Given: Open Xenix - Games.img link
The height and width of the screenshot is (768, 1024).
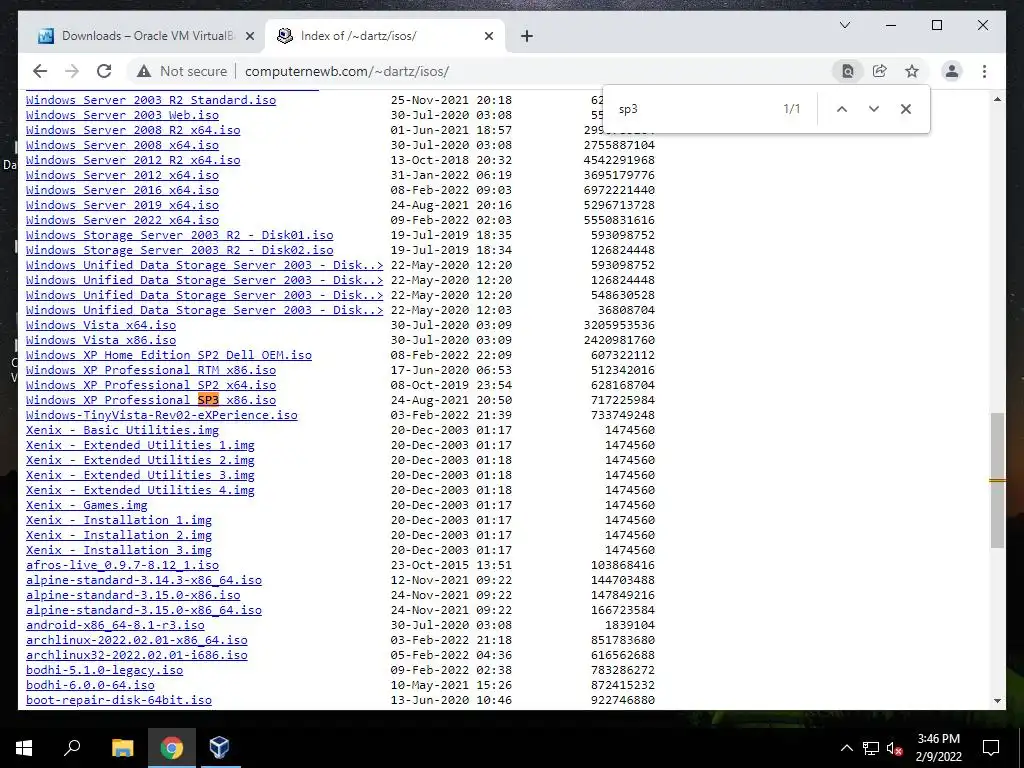Looking at the screenshot, I should (x=86, y=505).
